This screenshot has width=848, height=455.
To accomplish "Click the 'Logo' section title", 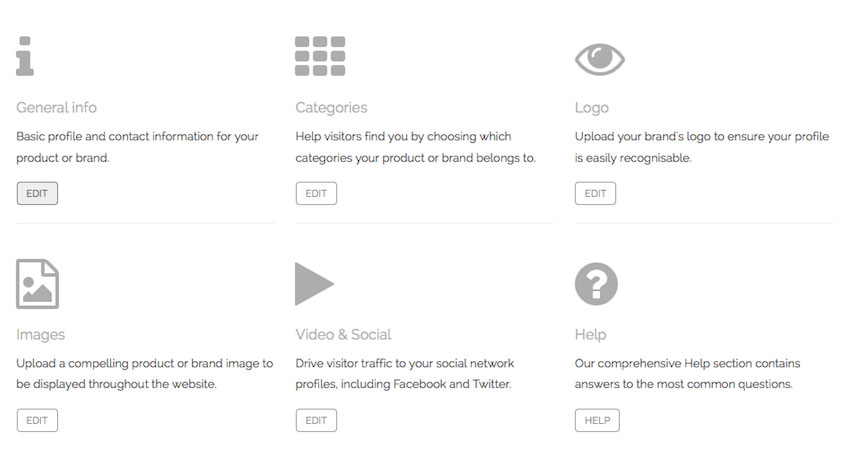I will 592,108.
